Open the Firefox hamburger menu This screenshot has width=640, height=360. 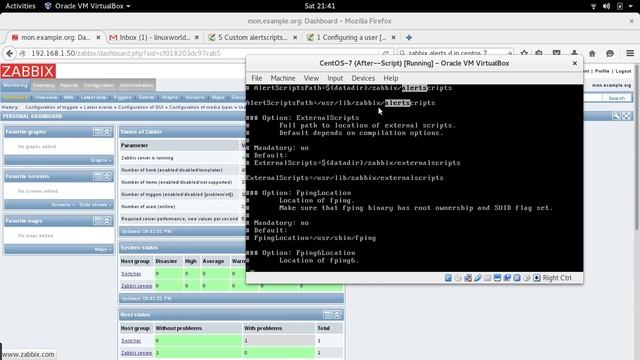coord(630,53)
